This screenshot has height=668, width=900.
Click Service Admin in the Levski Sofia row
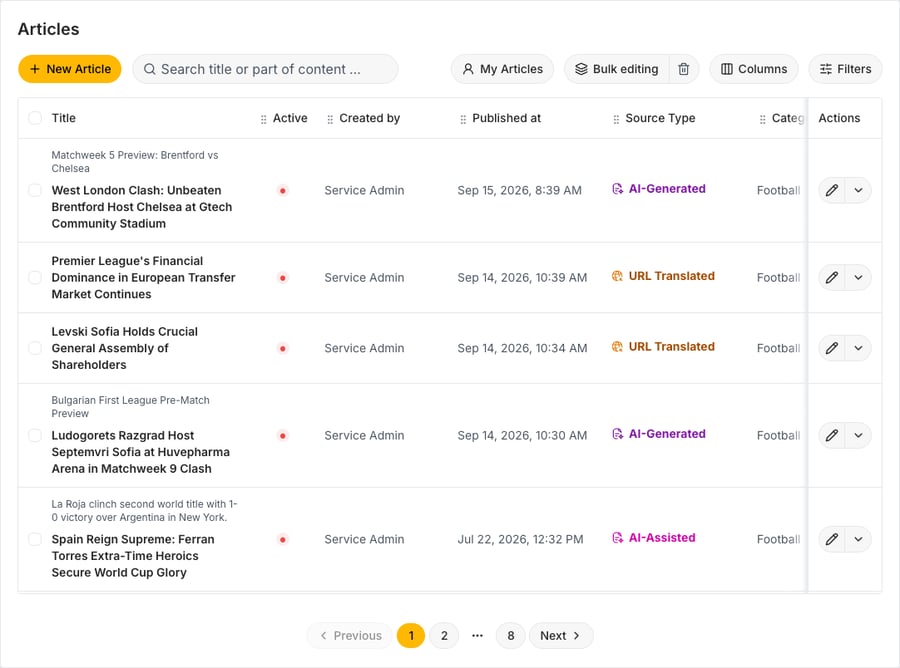click(x=364, y=348)
